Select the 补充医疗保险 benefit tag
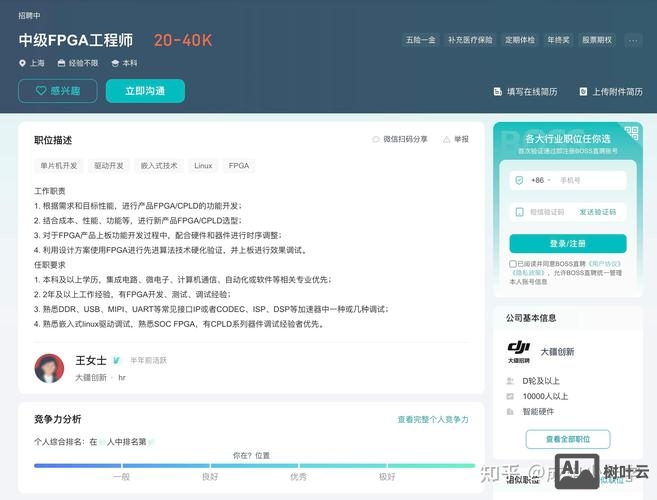The width and height of the screenshot is (657, 500). click(470, 40)
